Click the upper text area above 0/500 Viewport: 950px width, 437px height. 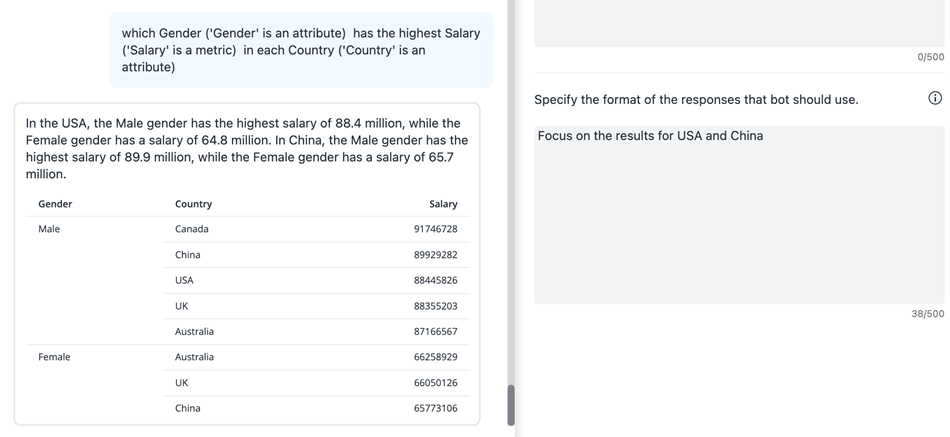tap(738, 22)
